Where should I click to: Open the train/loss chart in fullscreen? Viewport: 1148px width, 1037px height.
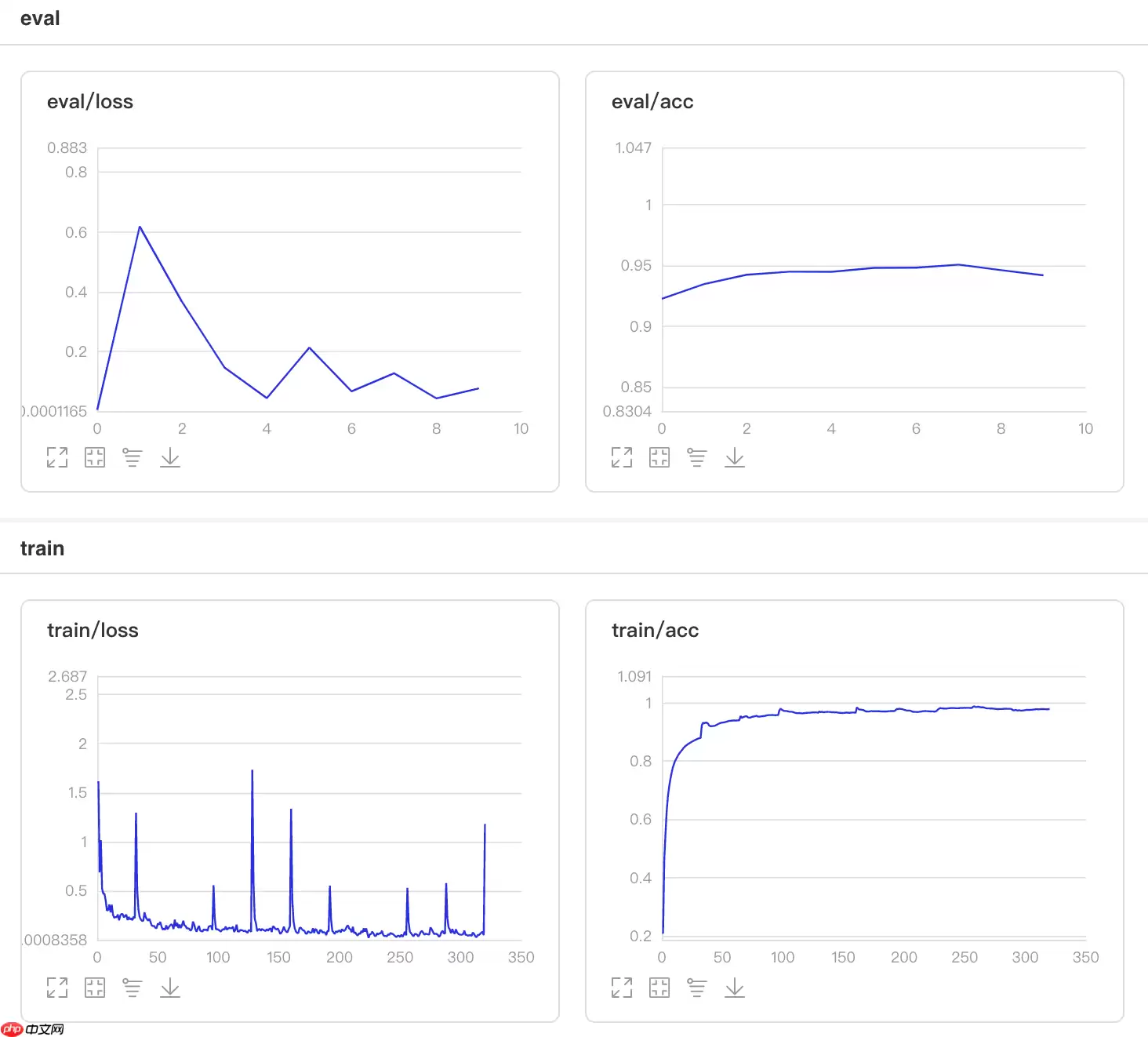click(57, 988)
